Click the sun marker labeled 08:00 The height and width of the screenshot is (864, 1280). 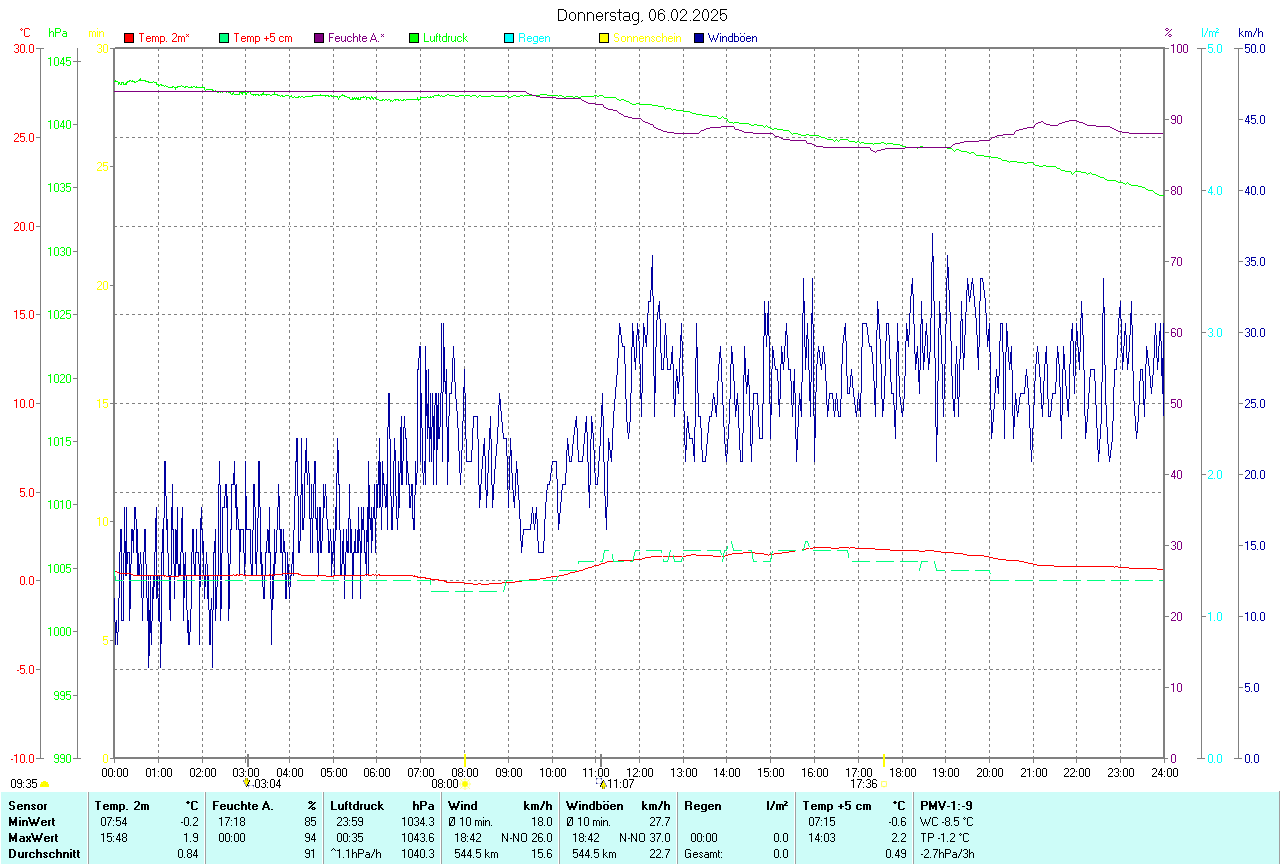coord(465,784)
